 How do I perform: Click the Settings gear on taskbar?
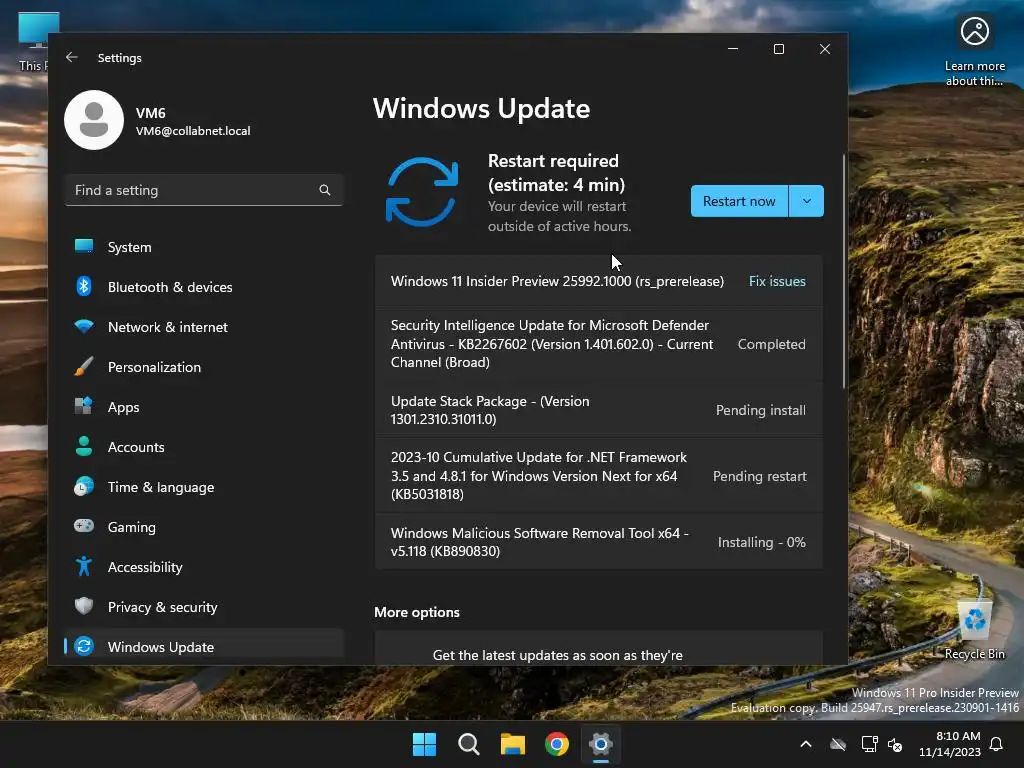pos(601,744)
